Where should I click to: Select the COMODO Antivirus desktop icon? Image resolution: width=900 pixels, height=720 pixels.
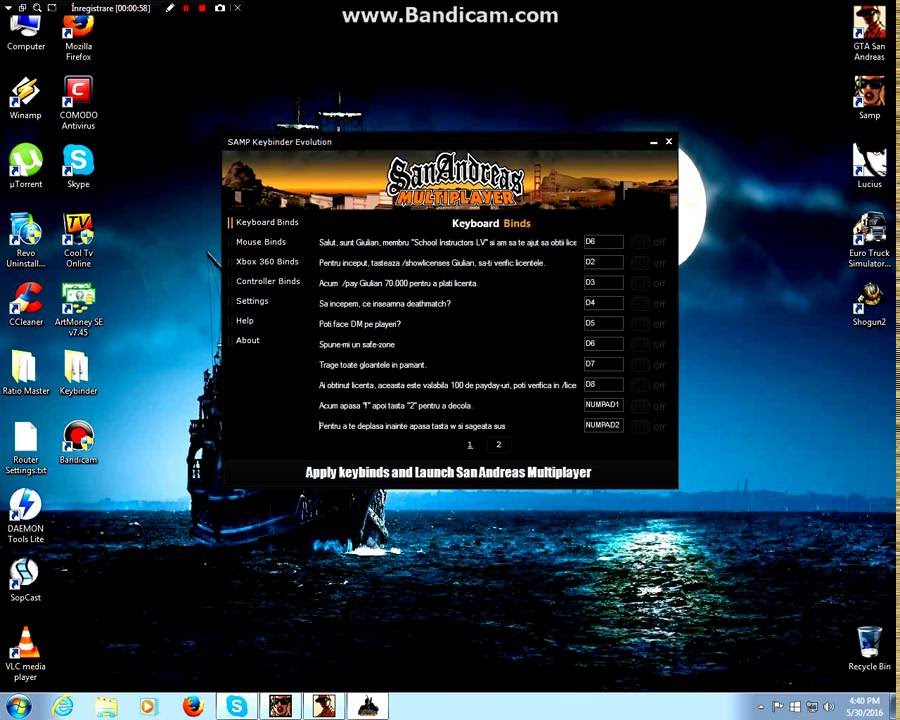tap(78, 103)
